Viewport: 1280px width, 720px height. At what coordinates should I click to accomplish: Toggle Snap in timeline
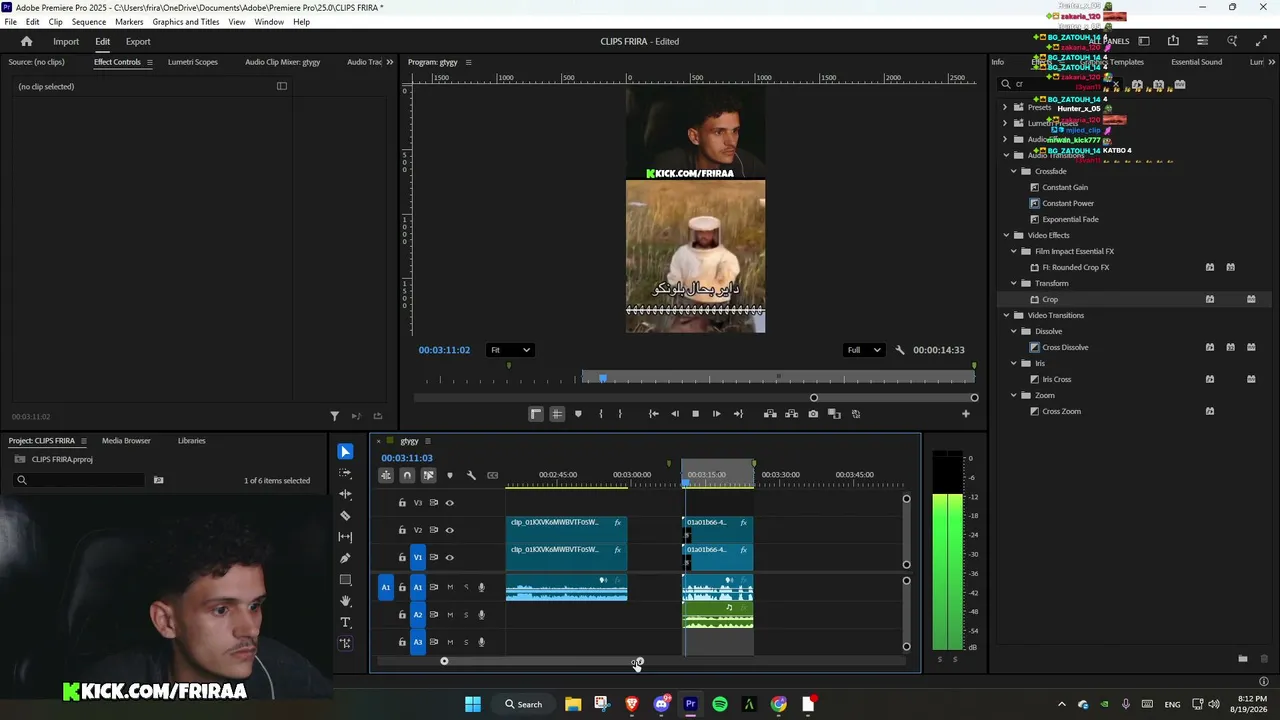pyautogui.click(x=407, y=475)
